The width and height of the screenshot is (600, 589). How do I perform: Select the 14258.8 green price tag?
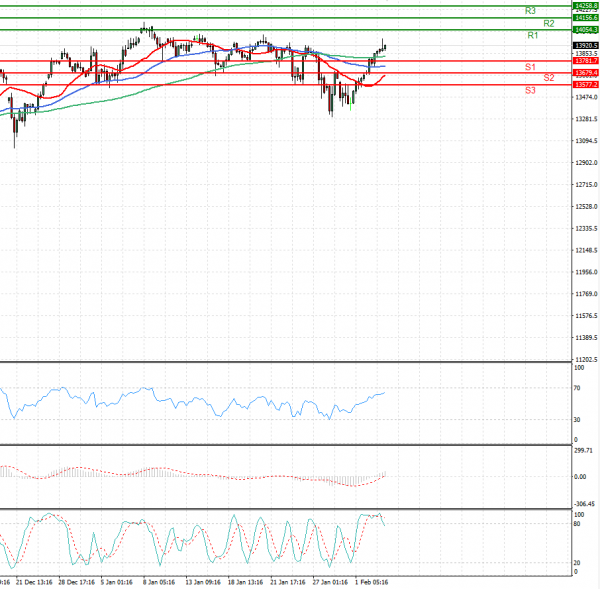(586, 6)
